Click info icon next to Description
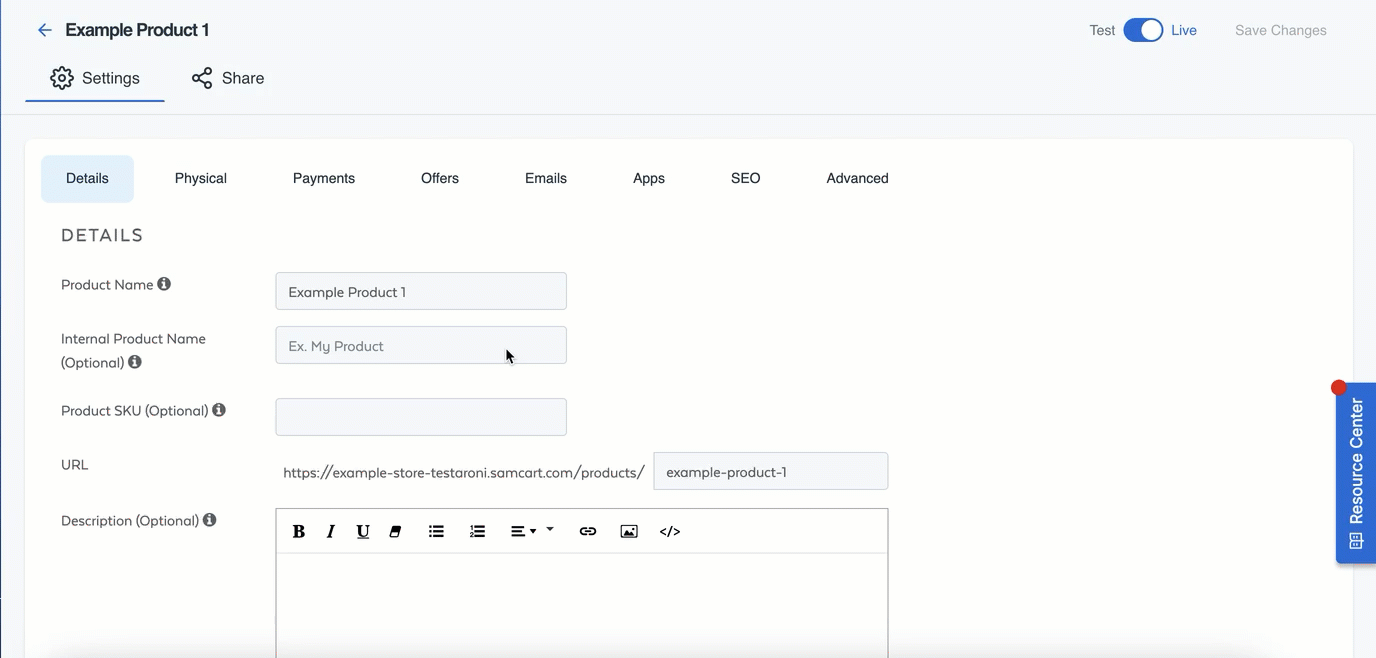1376x658 pixels. tap(210, 520)
